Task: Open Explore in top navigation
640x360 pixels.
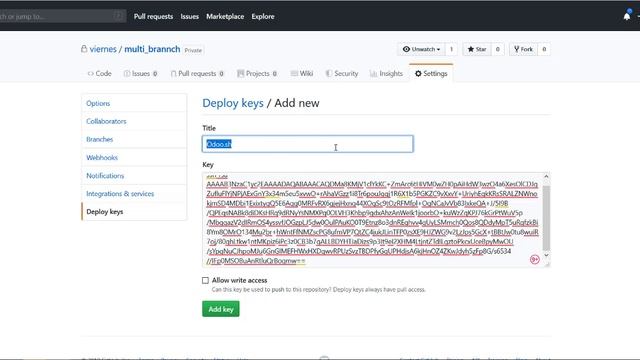Action: pos(263,16)
